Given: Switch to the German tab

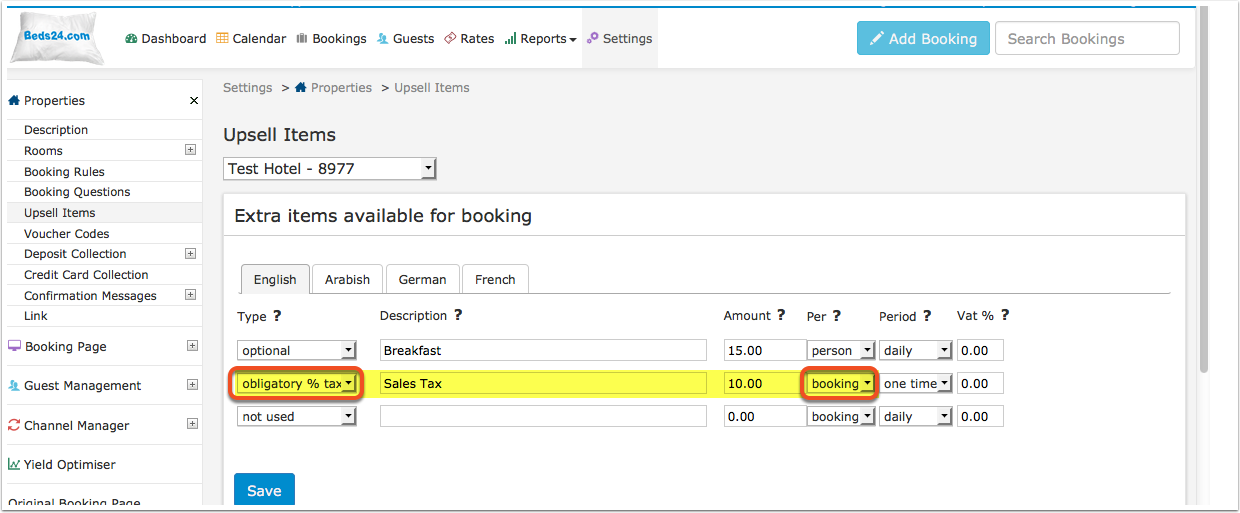Looking at the screenshot, I should [422, 280].
